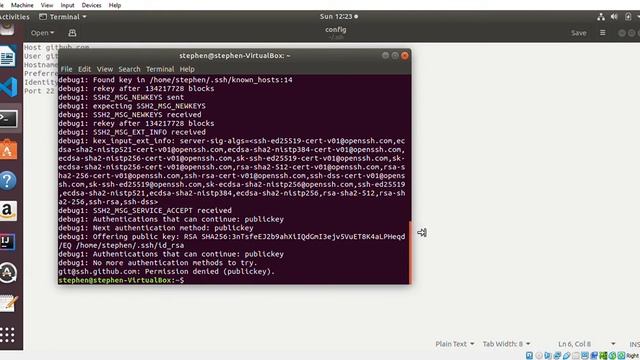Launch Visual Studio Code from dock
Image resolution: width=640 pixels, height=360 pixels.
(x=9, y=87)
